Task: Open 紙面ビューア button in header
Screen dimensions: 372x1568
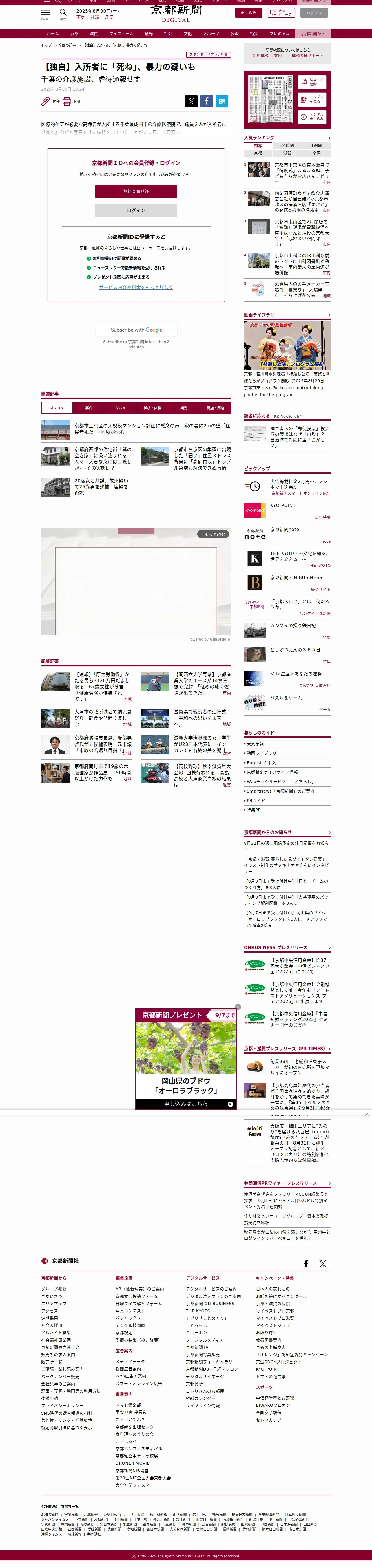Action: (x=281, y=13)
